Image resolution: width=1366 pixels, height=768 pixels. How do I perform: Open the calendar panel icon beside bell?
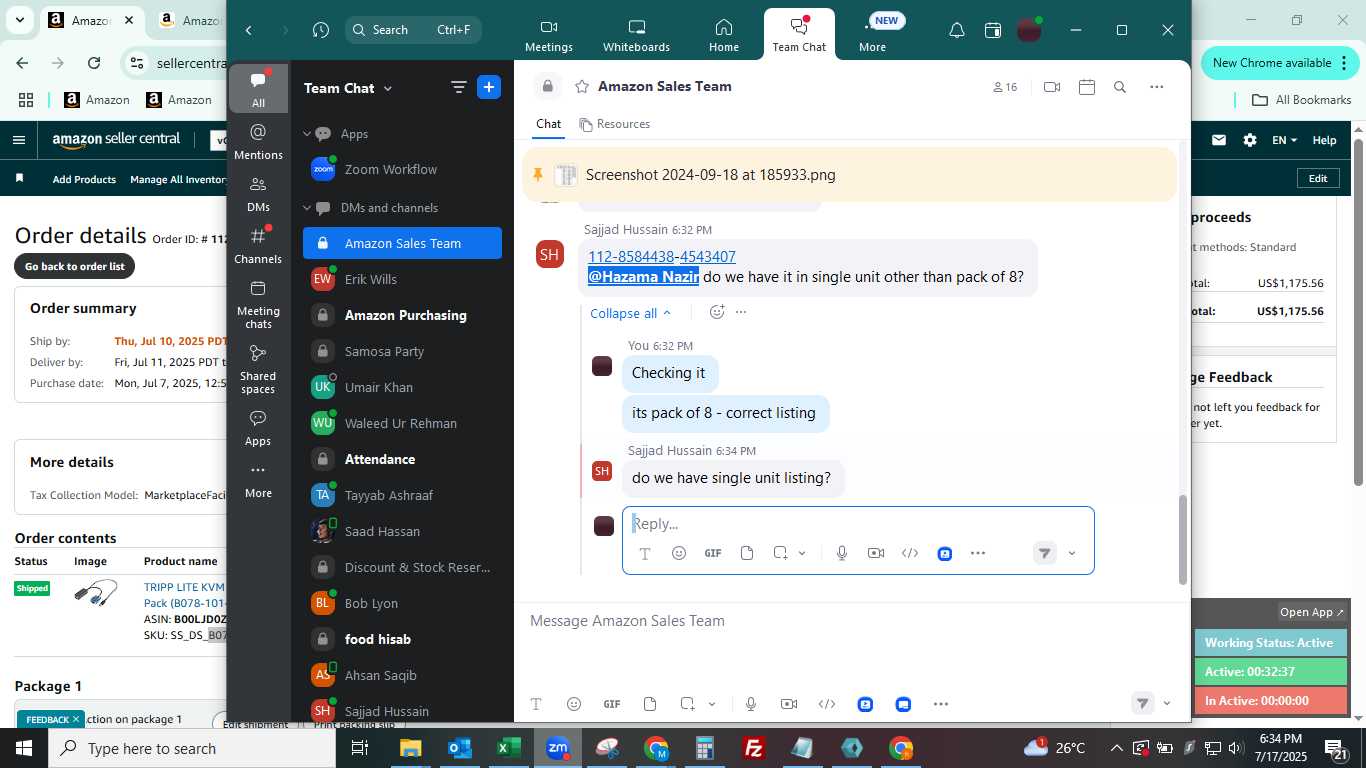[993, 30]
